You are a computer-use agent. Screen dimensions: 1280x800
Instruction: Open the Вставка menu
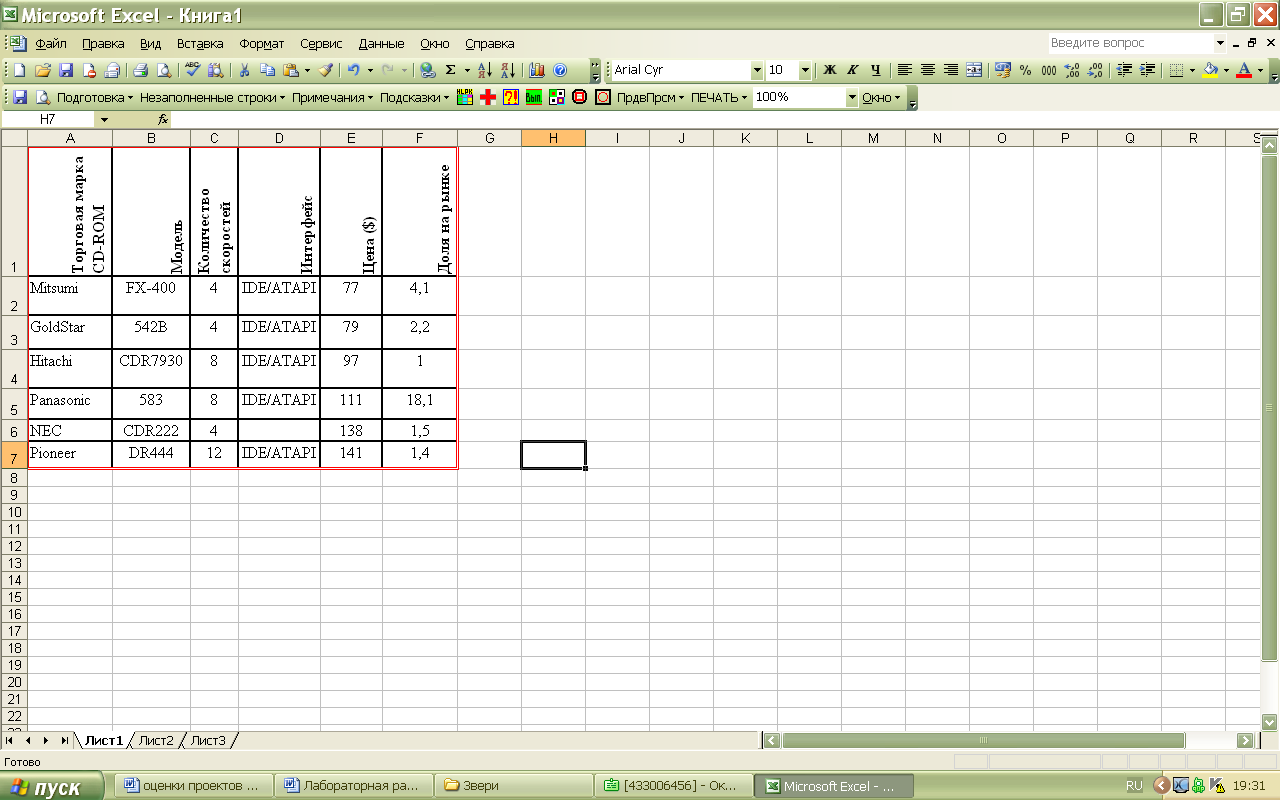pyautogui.click(x=200, y=43)
